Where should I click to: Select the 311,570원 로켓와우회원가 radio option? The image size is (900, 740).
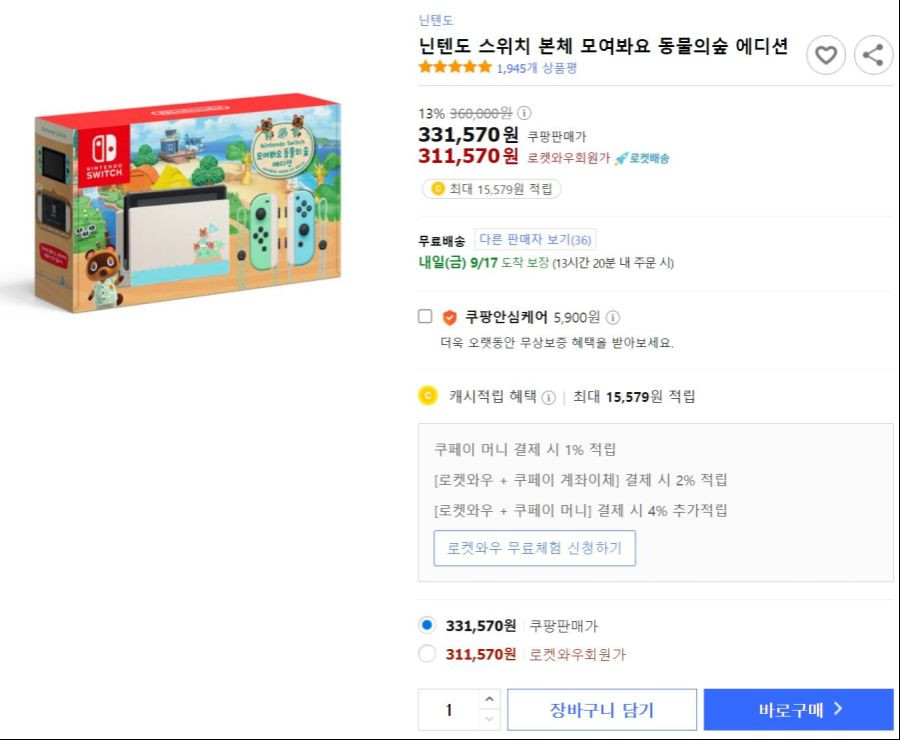[427, 653]
